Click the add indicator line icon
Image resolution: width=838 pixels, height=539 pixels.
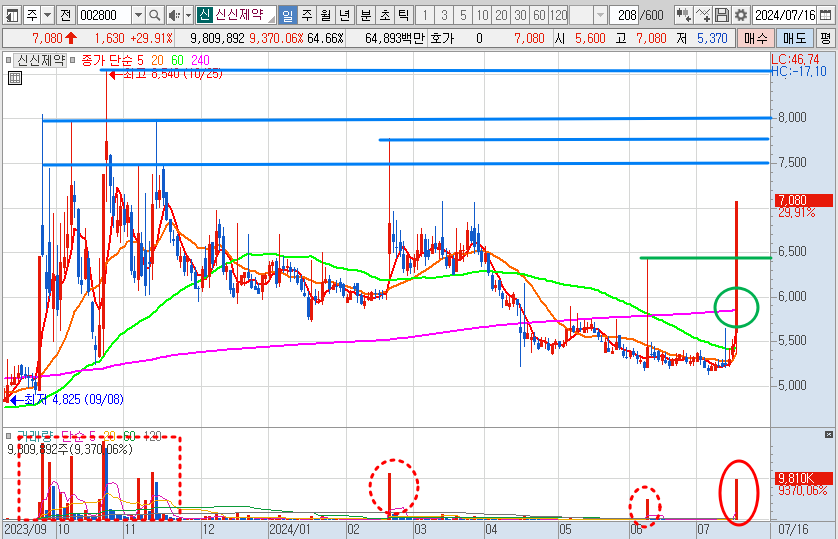703,15
